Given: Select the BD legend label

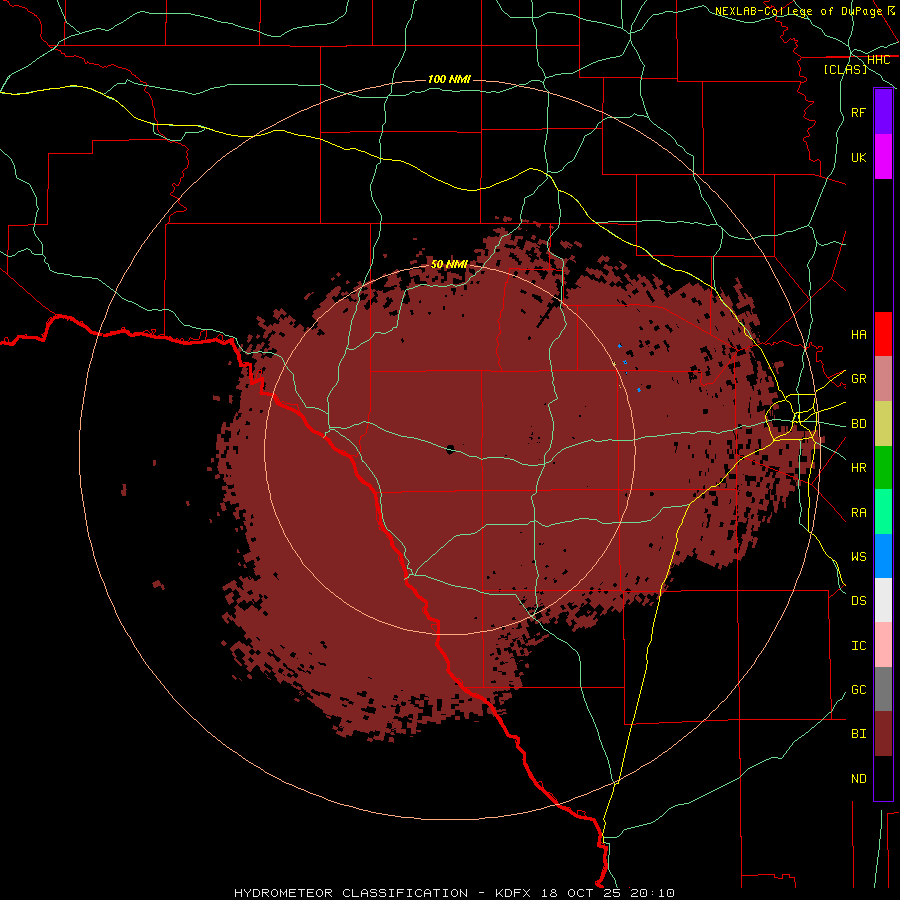Looking at the screenshot, I should coord(858,424).
